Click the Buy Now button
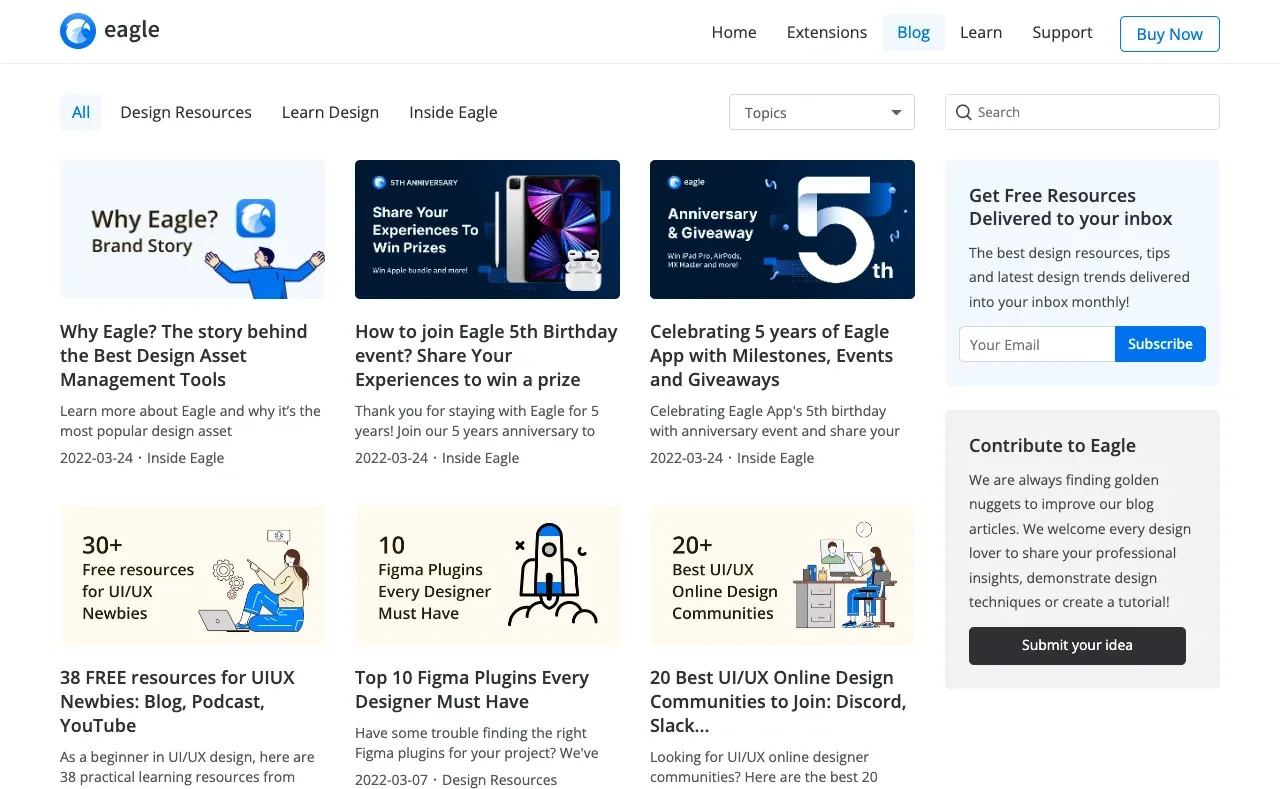Image resolution: width=1280 pixels, height=789 pixels. pos(1170,34)
